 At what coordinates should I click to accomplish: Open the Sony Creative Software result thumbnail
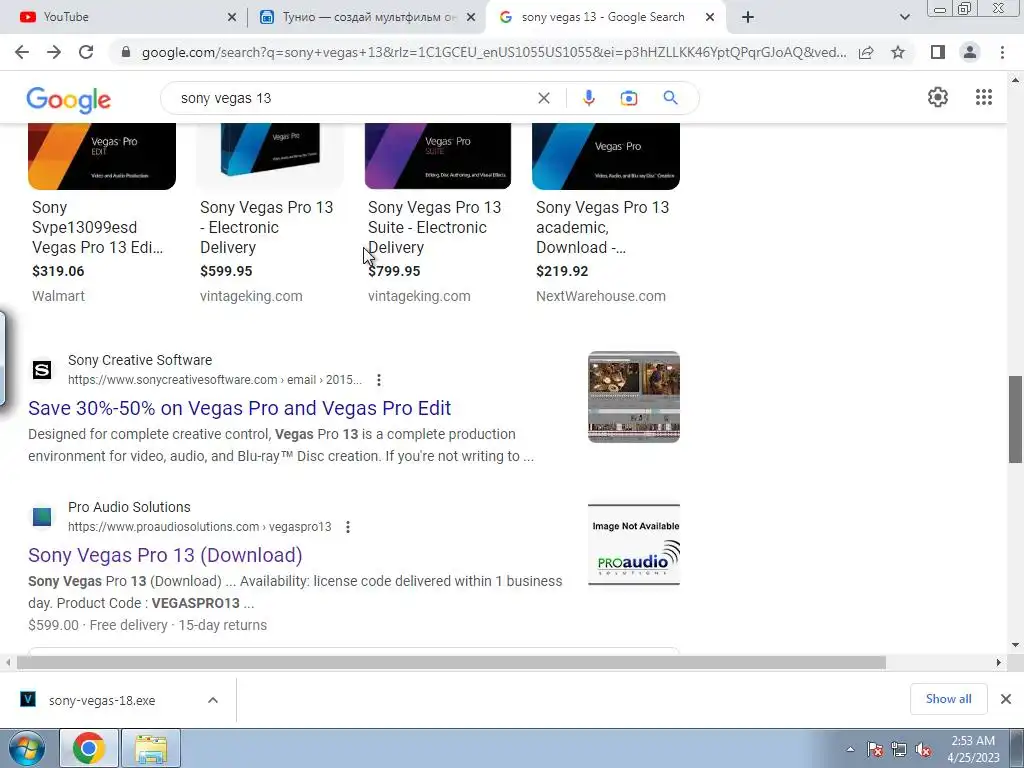pyautogui.click(x=633, y=397)
